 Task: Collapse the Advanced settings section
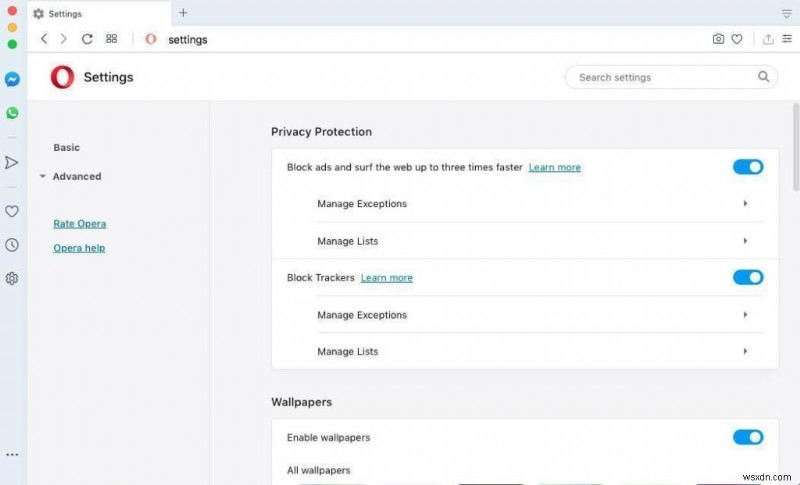click(76, 177)
